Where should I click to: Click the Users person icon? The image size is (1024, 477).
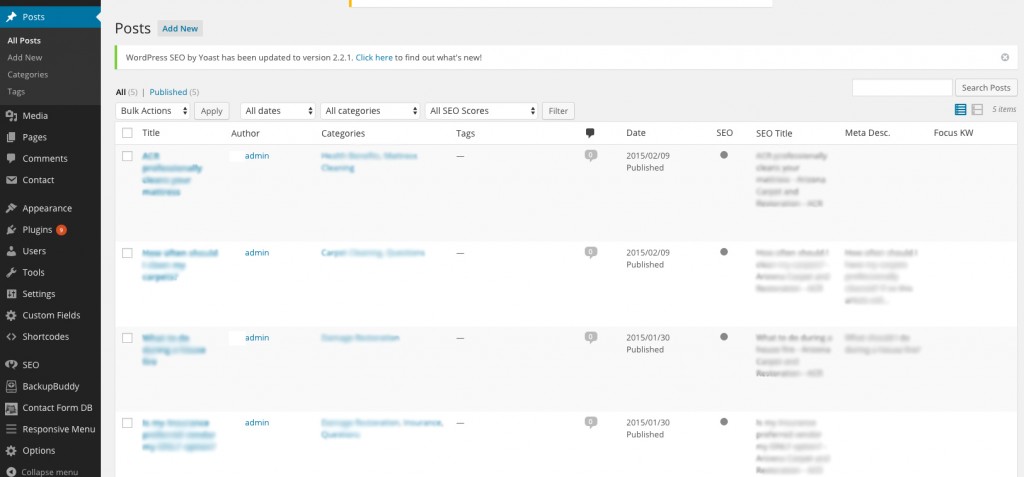tap(11, 251)
